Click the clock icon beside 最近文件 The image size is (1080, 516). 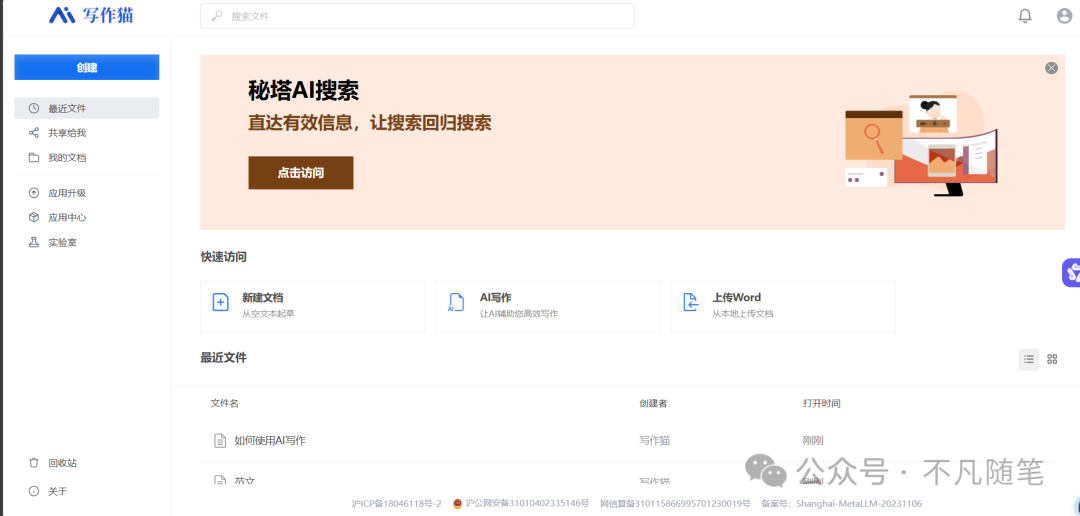(34, 108)
